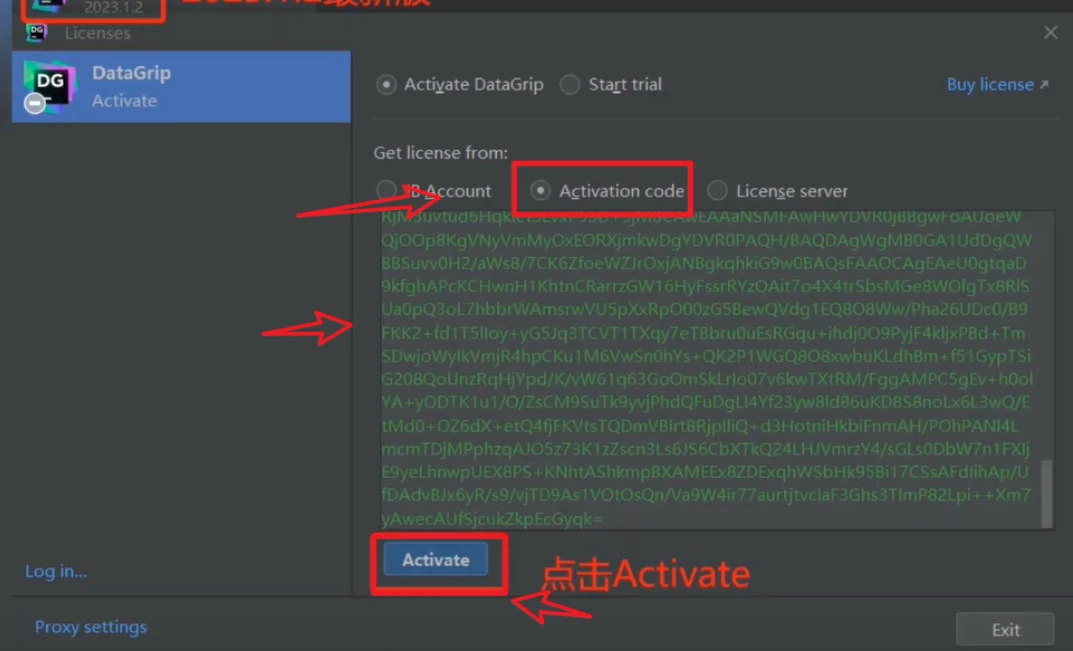Click the large DataGrip DG logo
Viewport: 1073px width, 651px height.
(x=49, y=86)
